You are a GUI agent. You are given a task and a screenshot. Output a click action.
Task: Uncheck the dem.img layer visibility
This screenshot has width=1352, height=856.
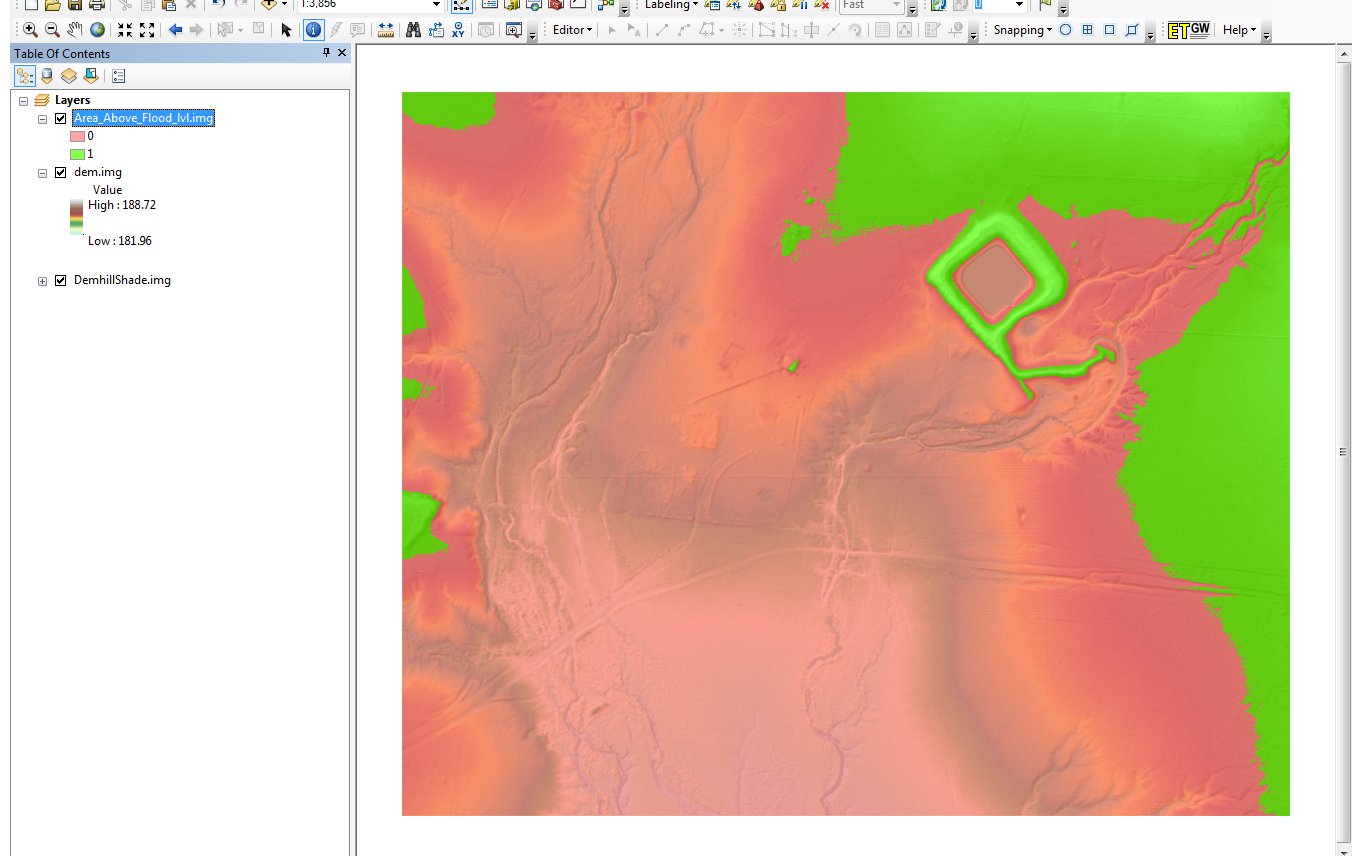pos(60,172)
